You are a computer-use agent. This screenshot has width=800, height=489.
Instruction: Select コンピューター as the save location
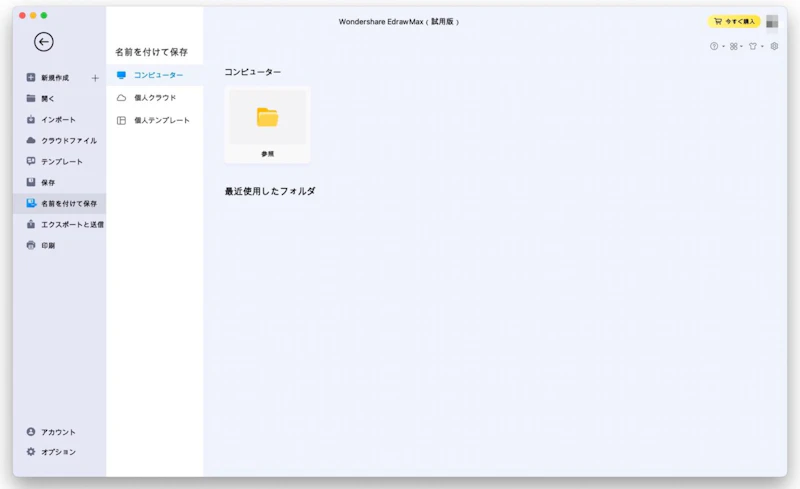[155, 75]
